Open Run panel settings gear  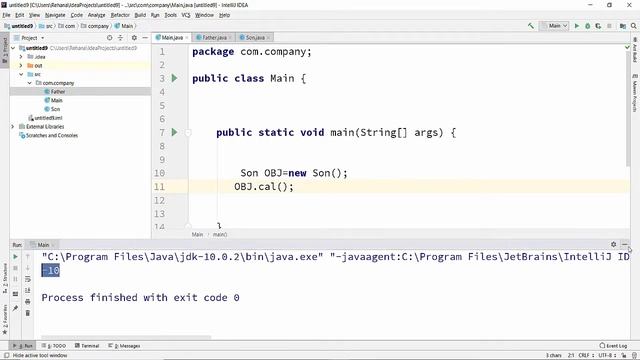point(613,244)
